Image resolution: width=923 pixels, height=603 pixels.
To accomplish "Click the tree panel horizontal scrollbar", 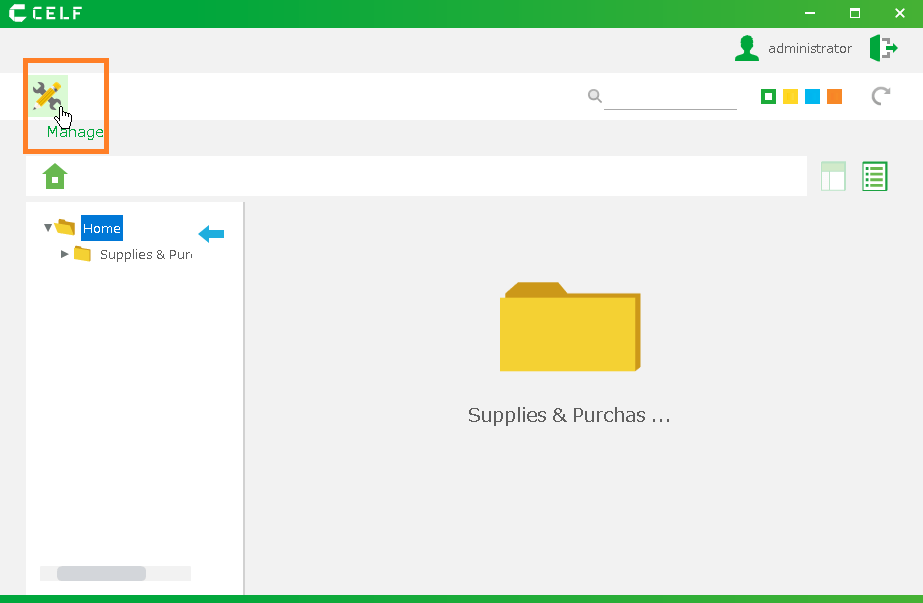I will tap(101, 573).
